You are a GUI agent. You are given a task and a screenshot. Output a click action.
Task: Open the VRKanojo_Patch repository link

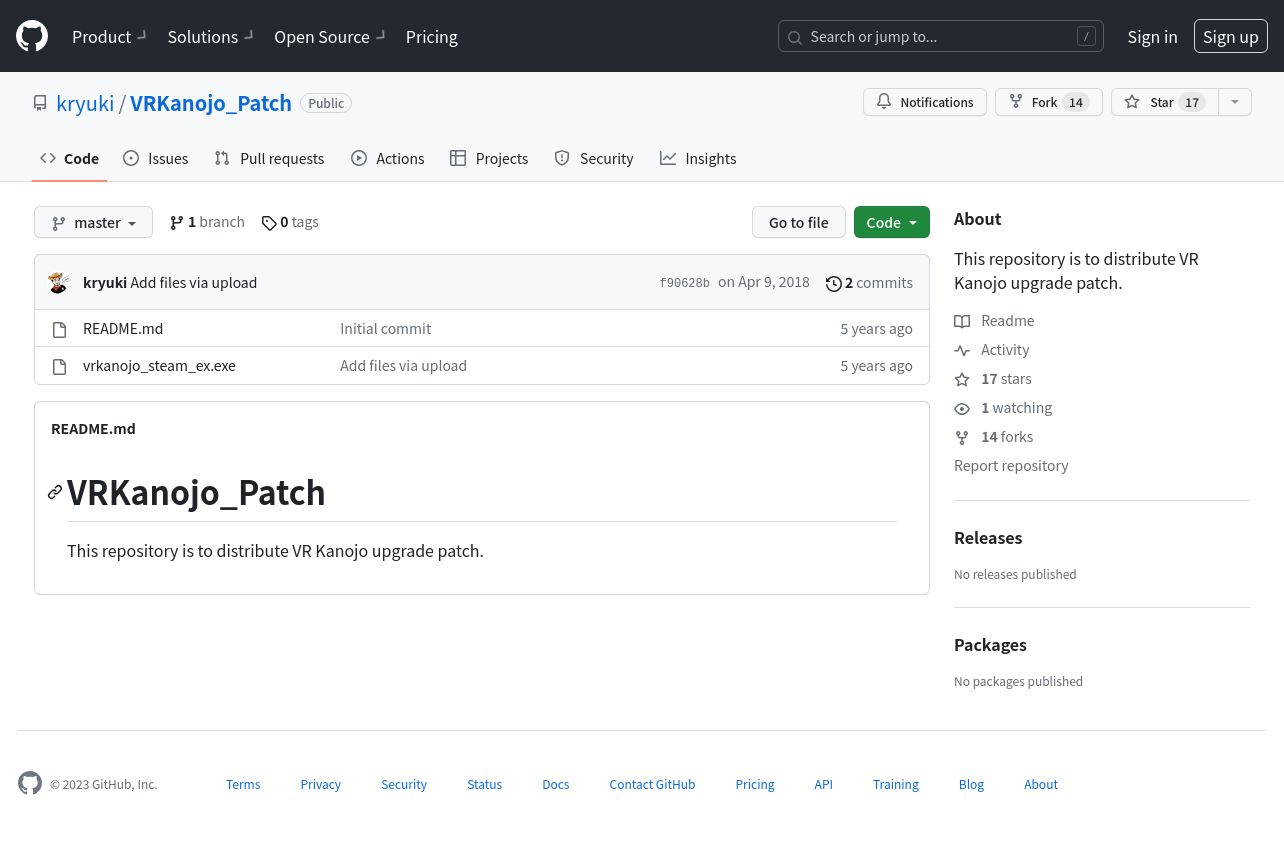pos(211,103)
